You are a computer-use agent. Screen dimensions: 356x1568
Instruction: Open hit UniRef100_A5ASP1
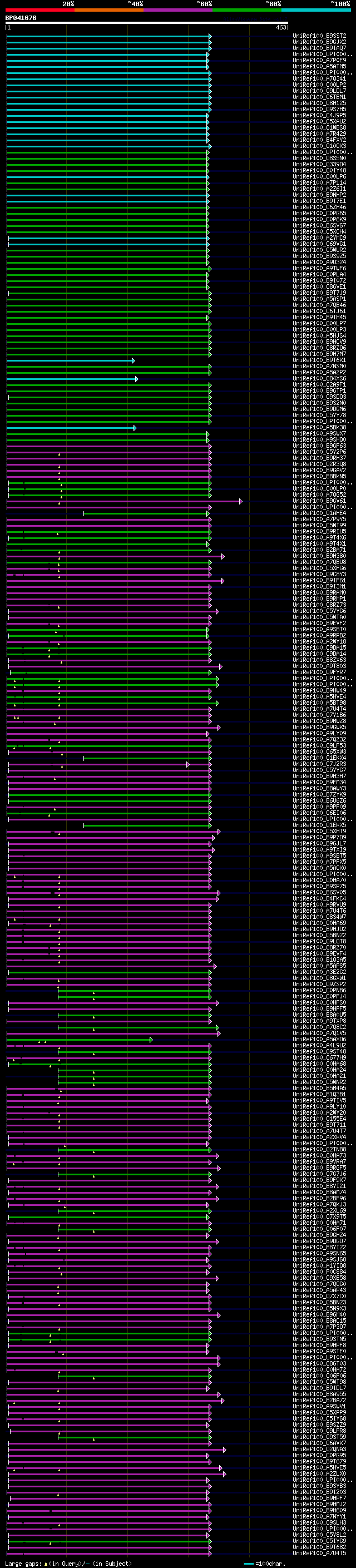pyautogui.click(x=319, y=299)
